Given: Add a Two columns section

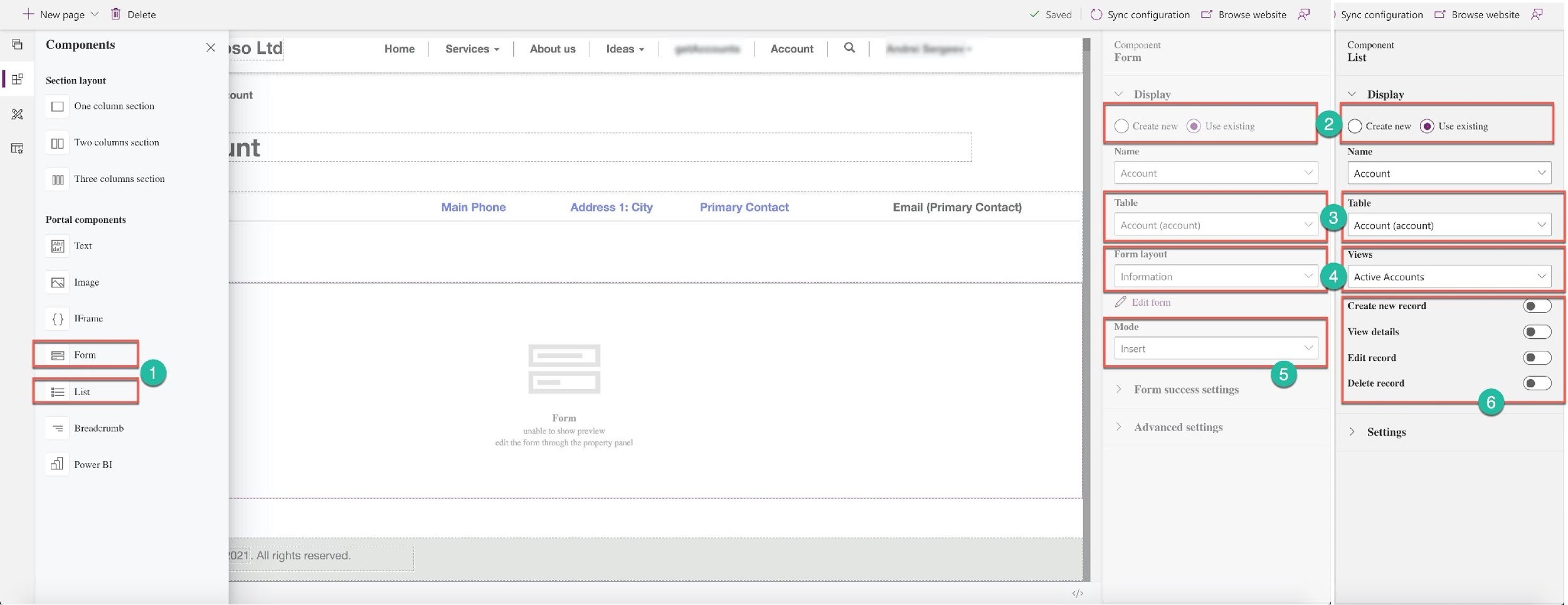Looking at the screenshot, I should coord(103,142).
